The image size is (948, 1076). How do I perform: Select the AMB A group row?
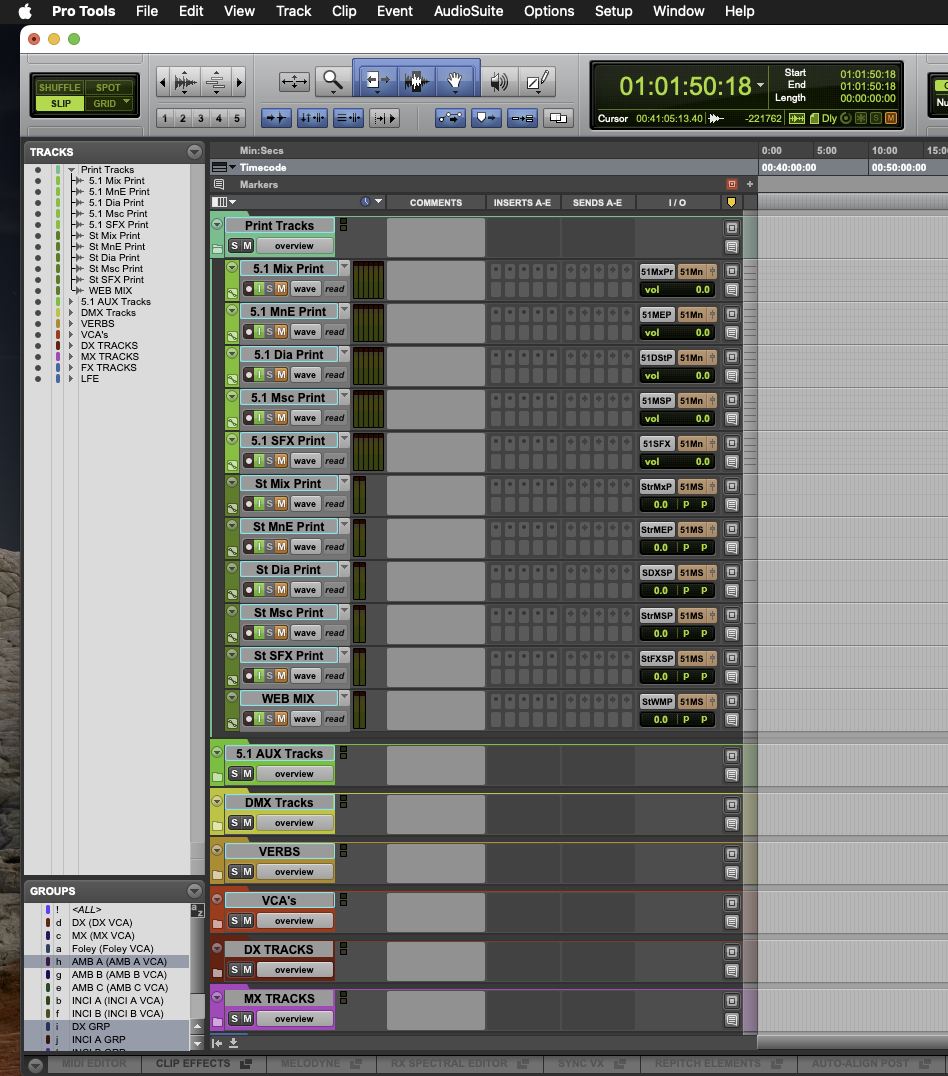(106, 961)
